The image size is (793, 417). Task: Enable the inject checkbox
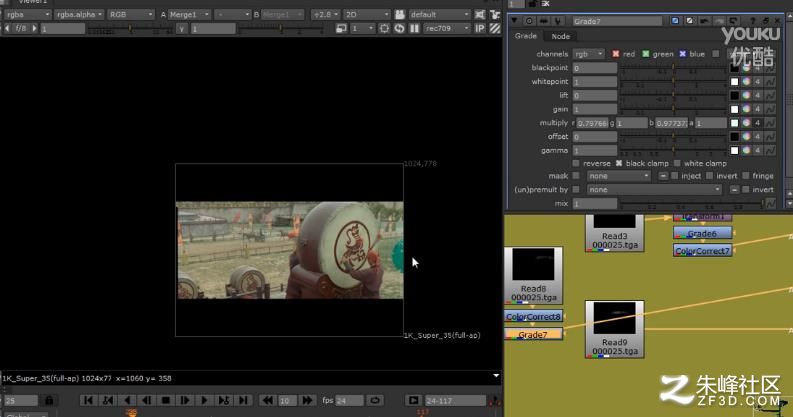coord(674,176)
